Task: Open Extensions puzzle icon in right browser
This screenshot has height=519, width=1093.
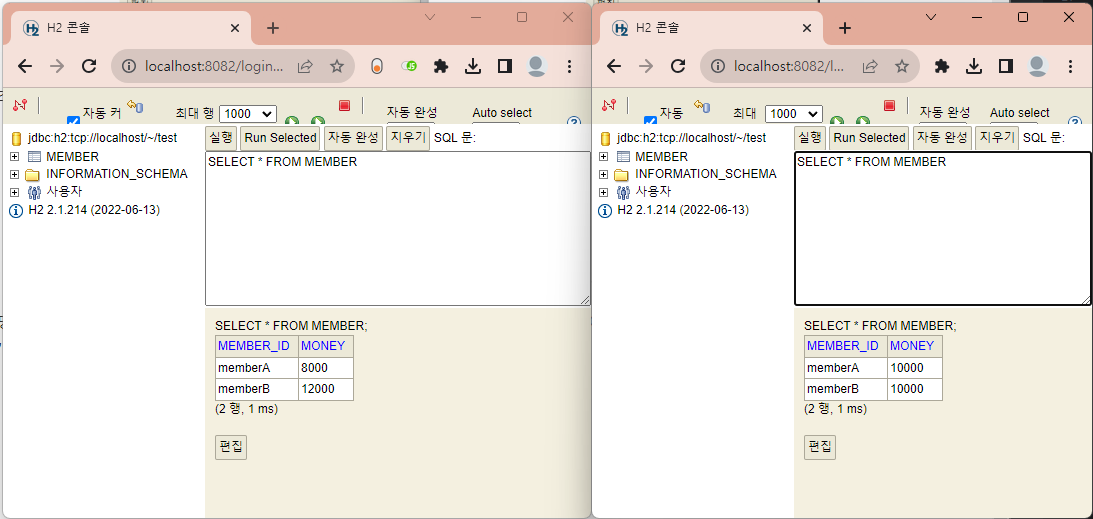Action: (x=942, y=66)
